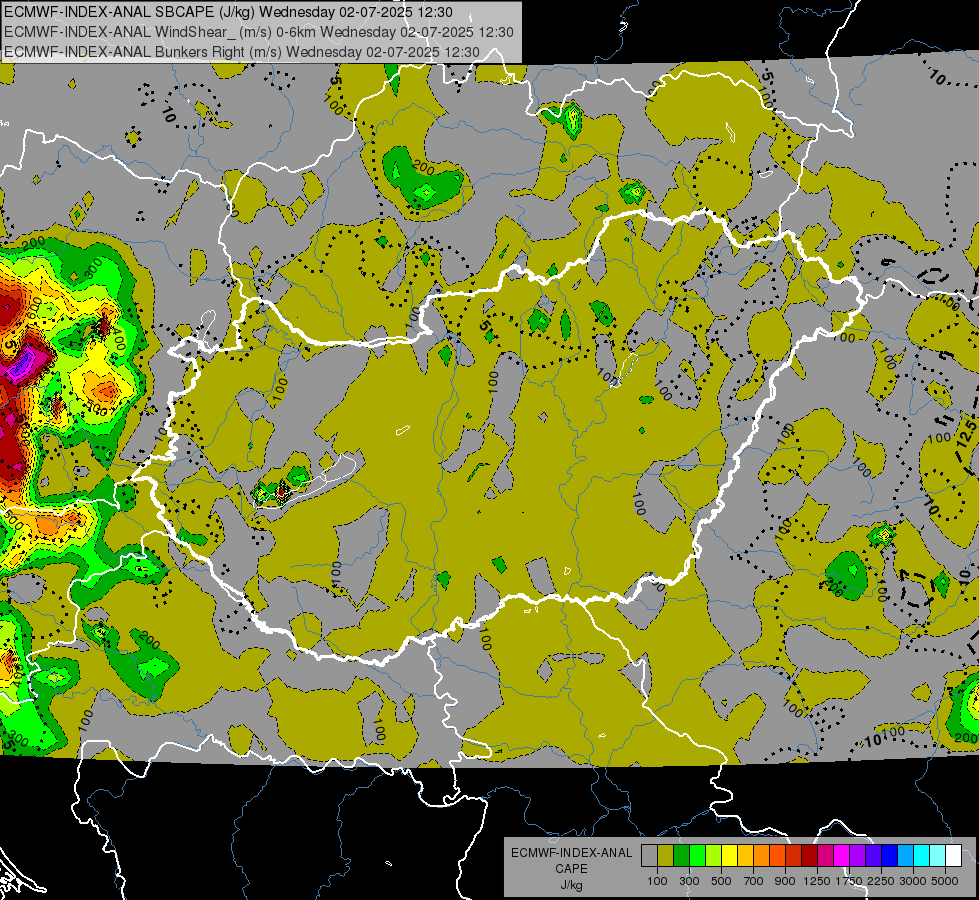Pick the pure yellow legend swatch for 500-600
The height and width of the screenshot is (900, 979).
tap(730, 855)
